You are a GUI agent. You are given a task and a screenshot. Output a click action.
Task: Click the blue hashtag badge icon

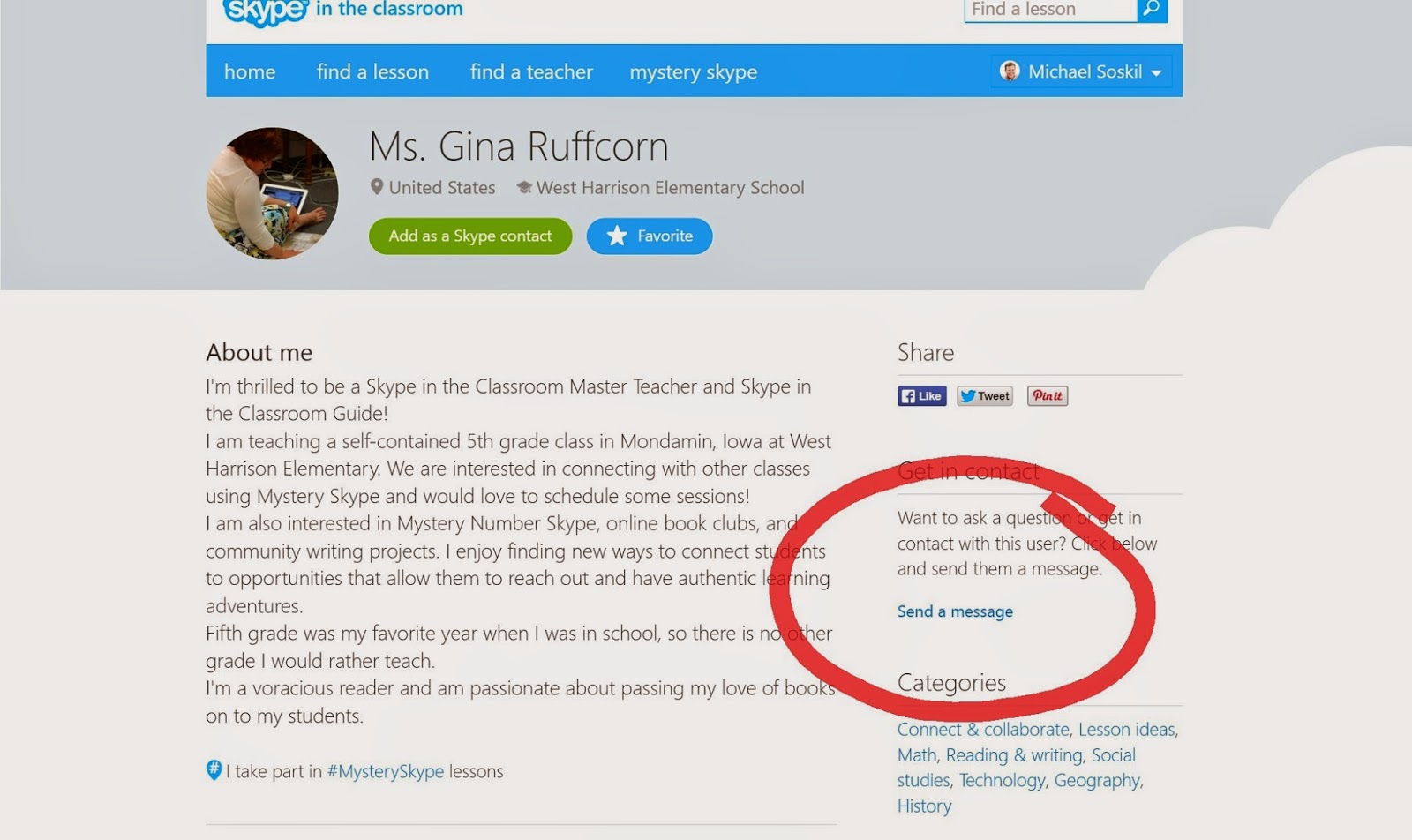coord(214,769)
